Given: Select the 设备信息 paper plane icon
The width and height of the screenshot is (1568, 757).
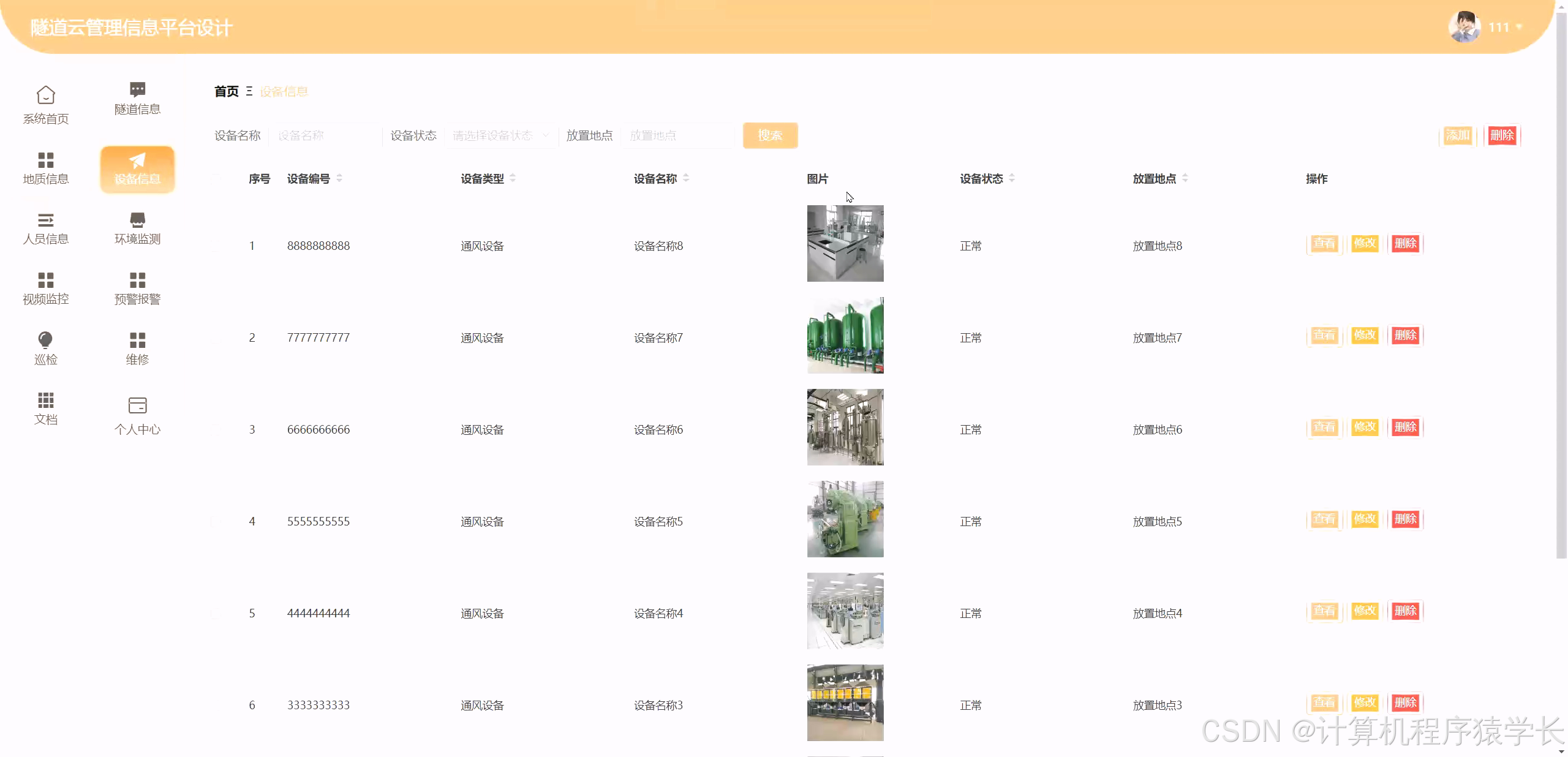Looking at the screenshot, I should coord(137,160).
